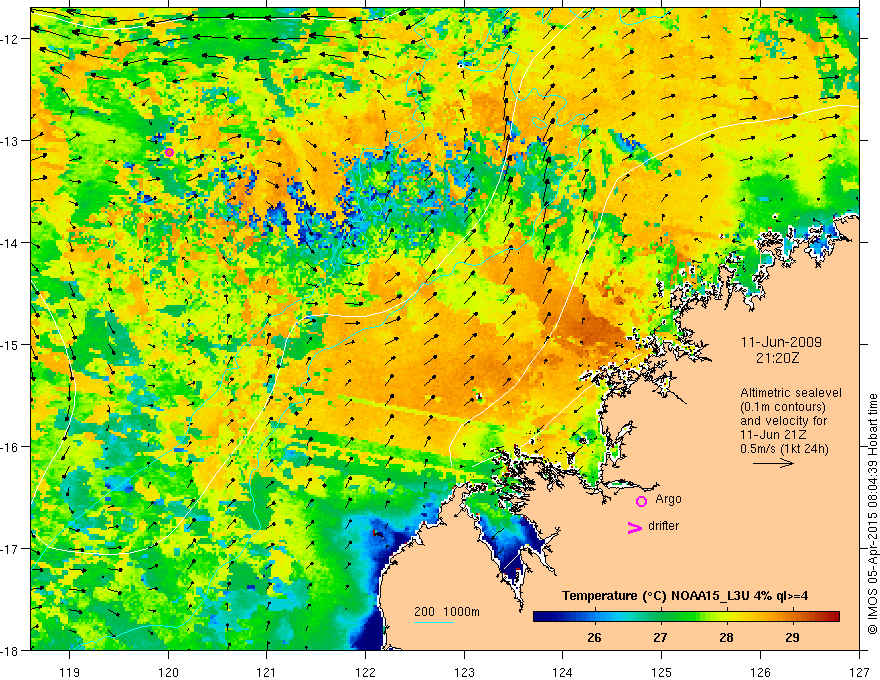Click the Argo legend circle icon
880x680 pixels.
(x=641, y=501)
